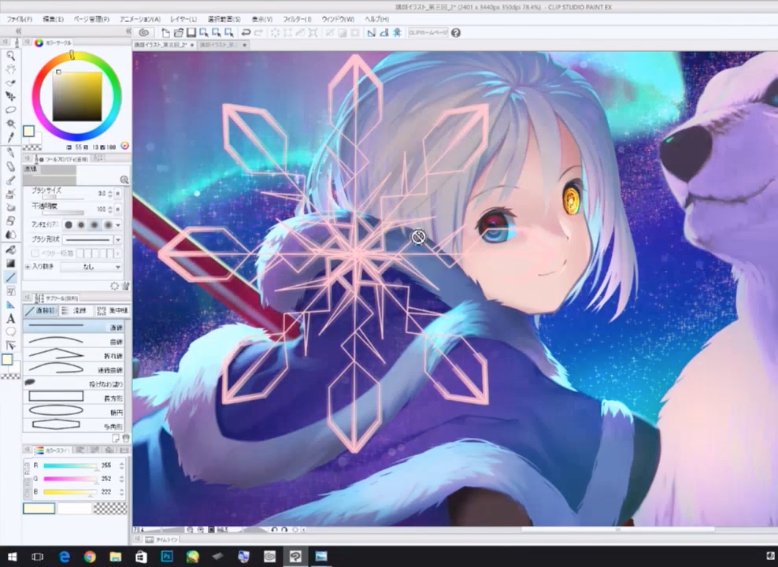Tick the greyed checkbox below brush shape
The image size is (778, 567).
tap(35, 253)
